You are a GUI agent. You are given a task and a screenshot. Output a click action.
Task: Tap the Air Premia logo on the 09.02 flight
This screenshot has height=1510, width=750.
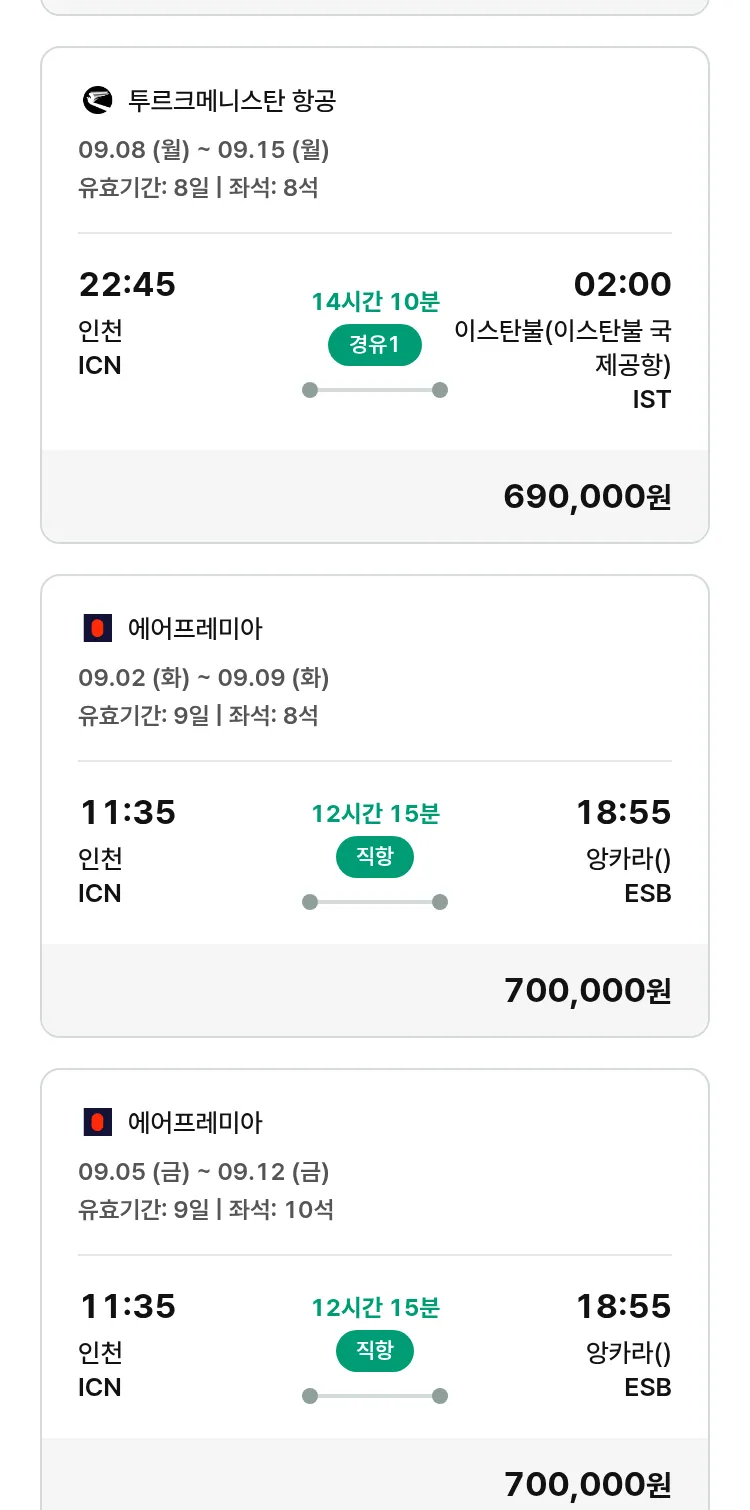pyautogui.click(x=97, y=628)
